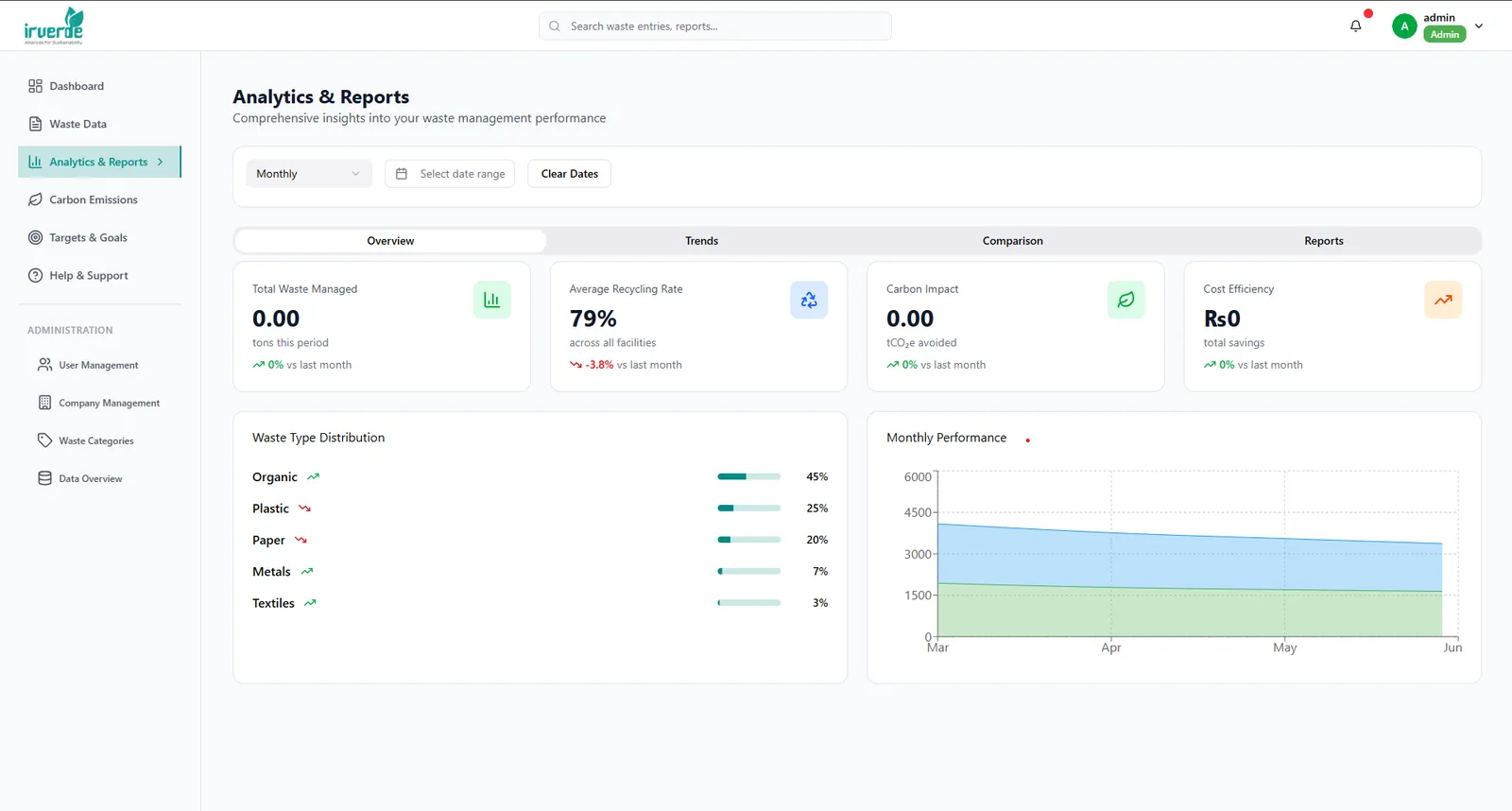Switch to the Trends tab

[701, 241]
